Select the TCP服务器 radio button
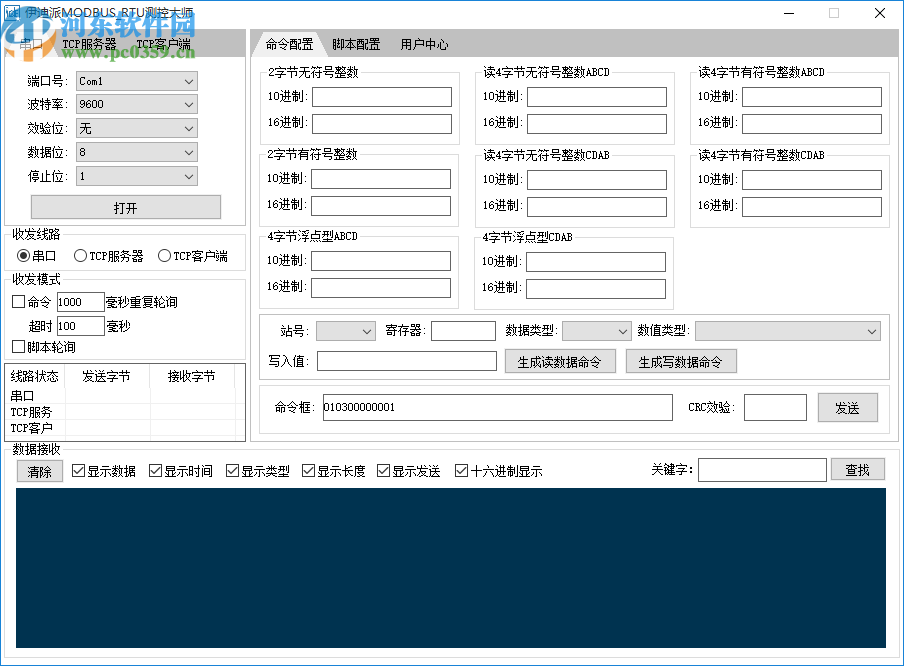904x666 pixels. [80, 255]
